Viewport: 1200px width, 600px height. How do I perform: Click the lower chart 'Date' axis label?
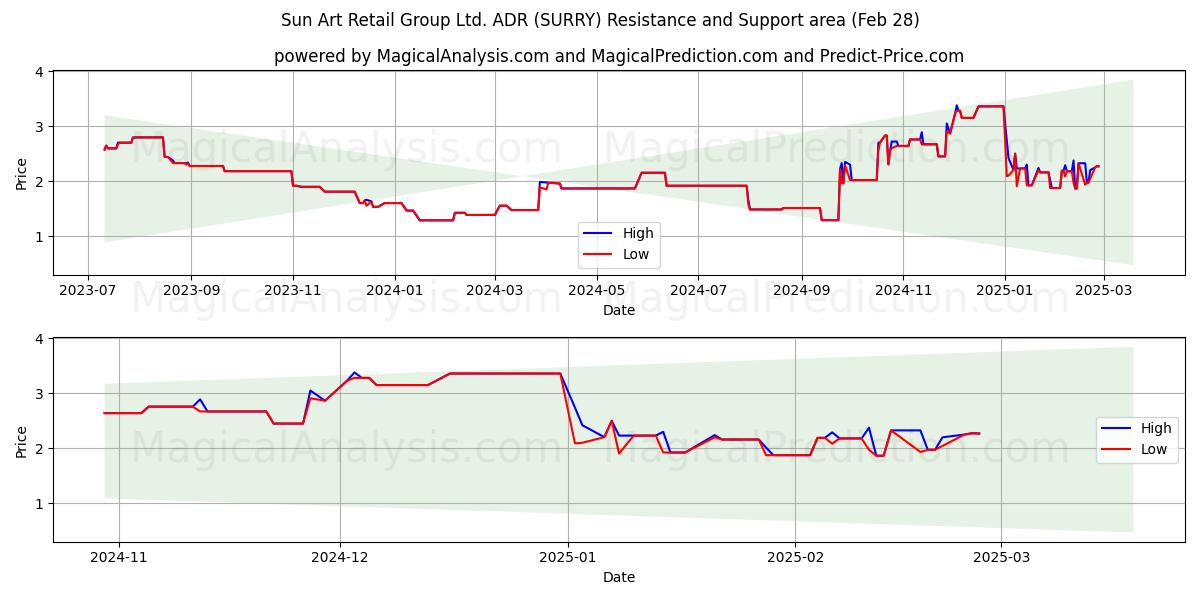tap(619, 577)
